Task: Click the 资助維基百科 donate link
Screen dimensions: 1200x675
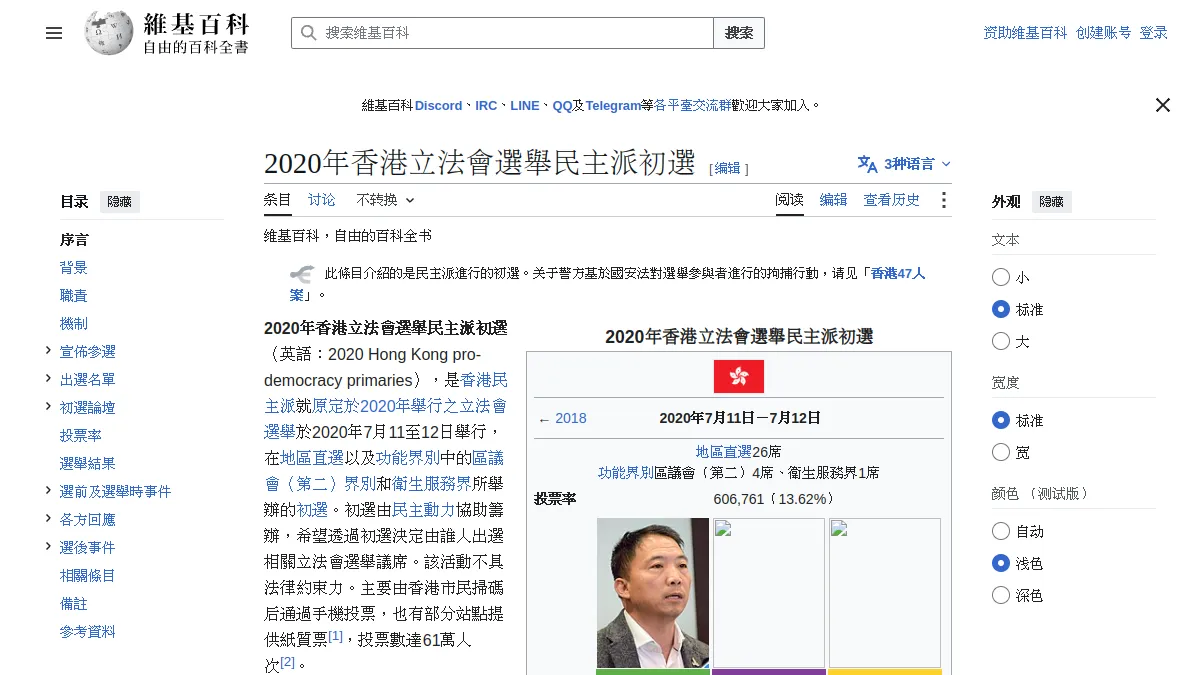Action: point(1025,33)
